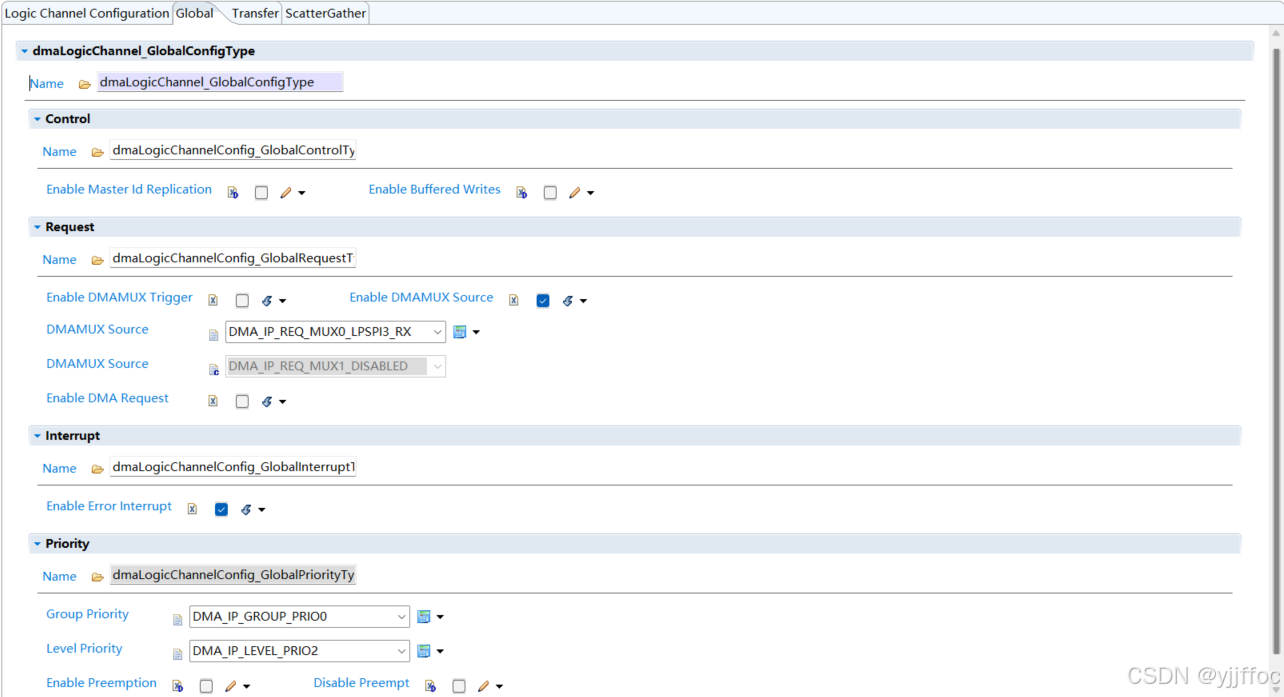
Task: Click the dmaLogicChannel_GlobalConfigType name field
Action: tap(220, 82)
